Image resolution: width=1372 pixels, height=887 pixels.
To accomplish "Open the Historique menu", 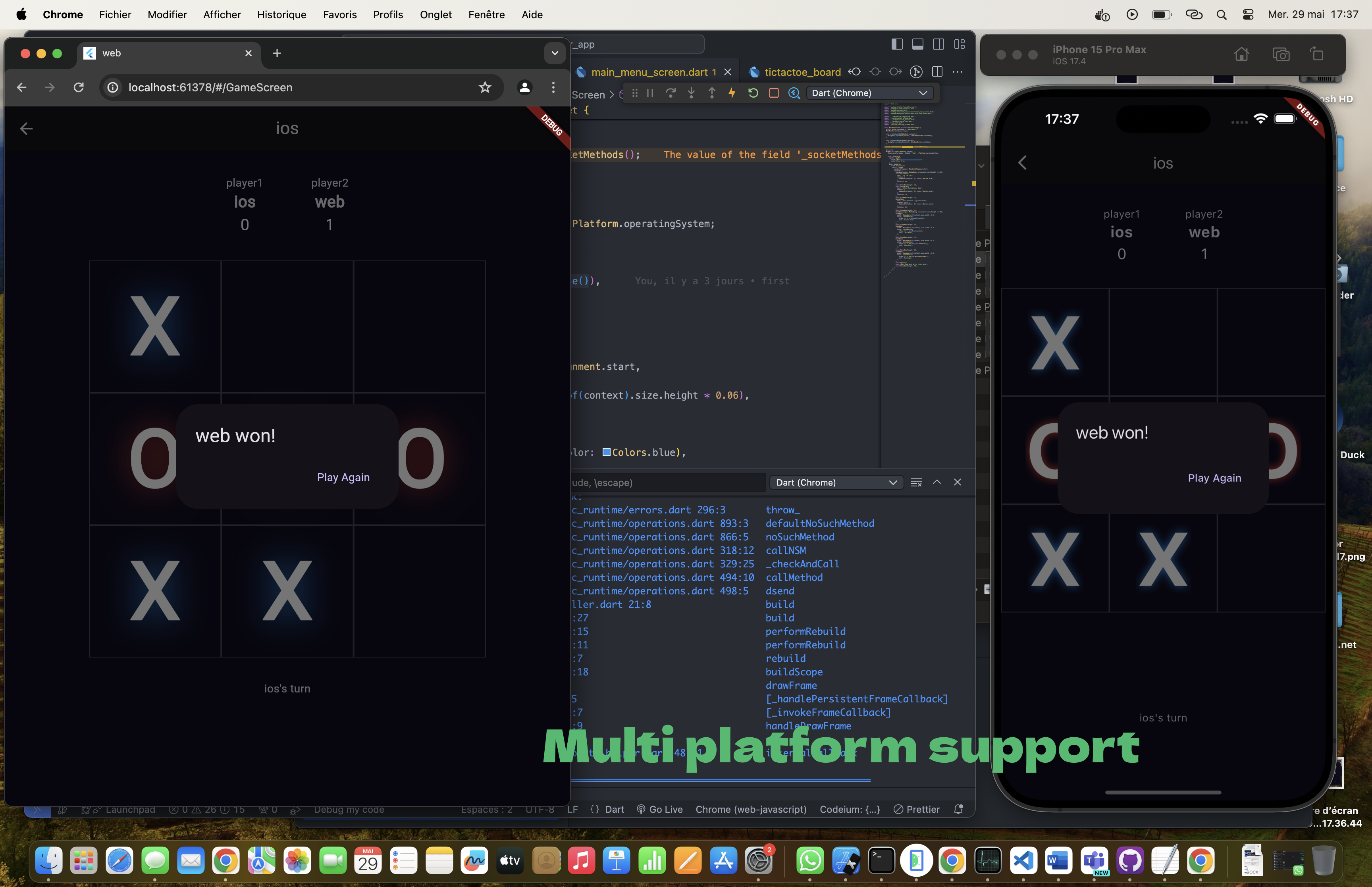I will (x=281, y=14).
